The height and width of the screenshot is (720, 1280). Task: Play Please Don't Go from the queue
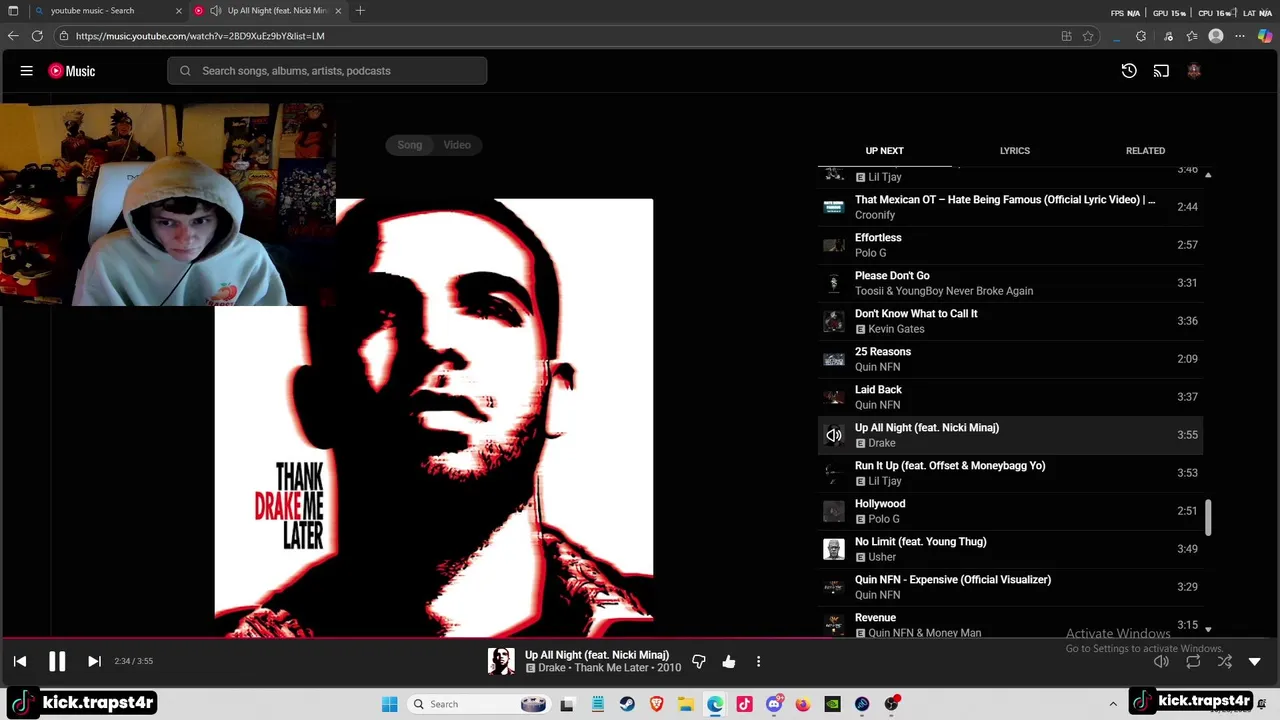tap(1010, 283)
